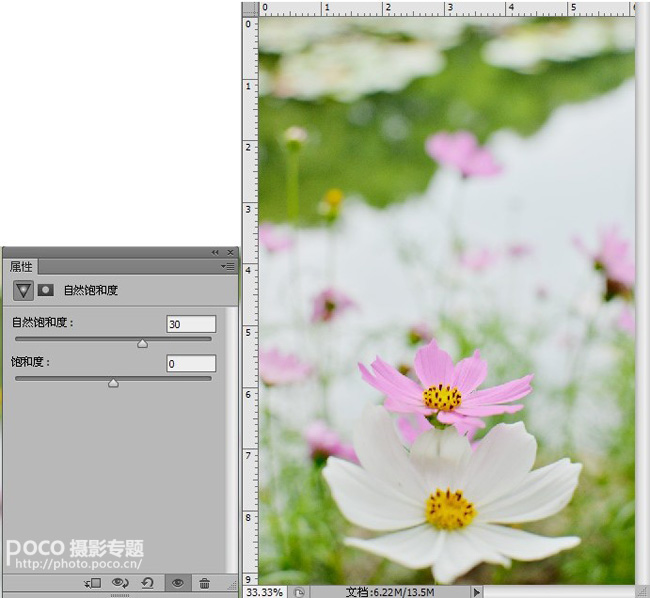The height and width of the screenshot is (598, 650).
Task: Click the ruler origin corner box
Action: click(250, 9)
